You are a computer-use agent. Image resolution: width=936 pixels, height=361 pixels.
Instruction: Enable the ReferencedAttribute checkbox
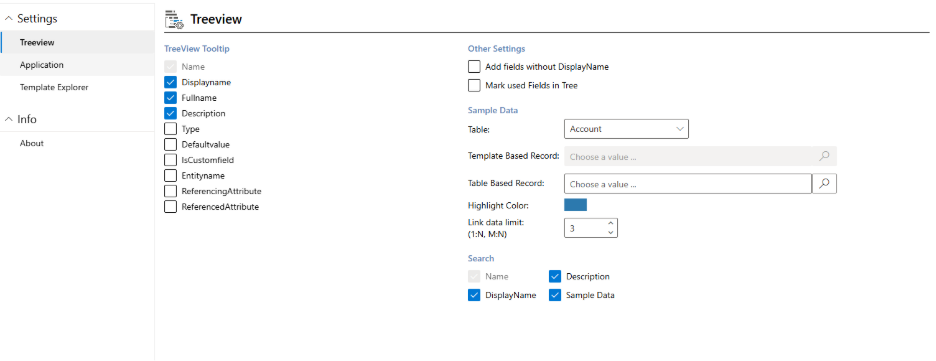coord(171,206)
